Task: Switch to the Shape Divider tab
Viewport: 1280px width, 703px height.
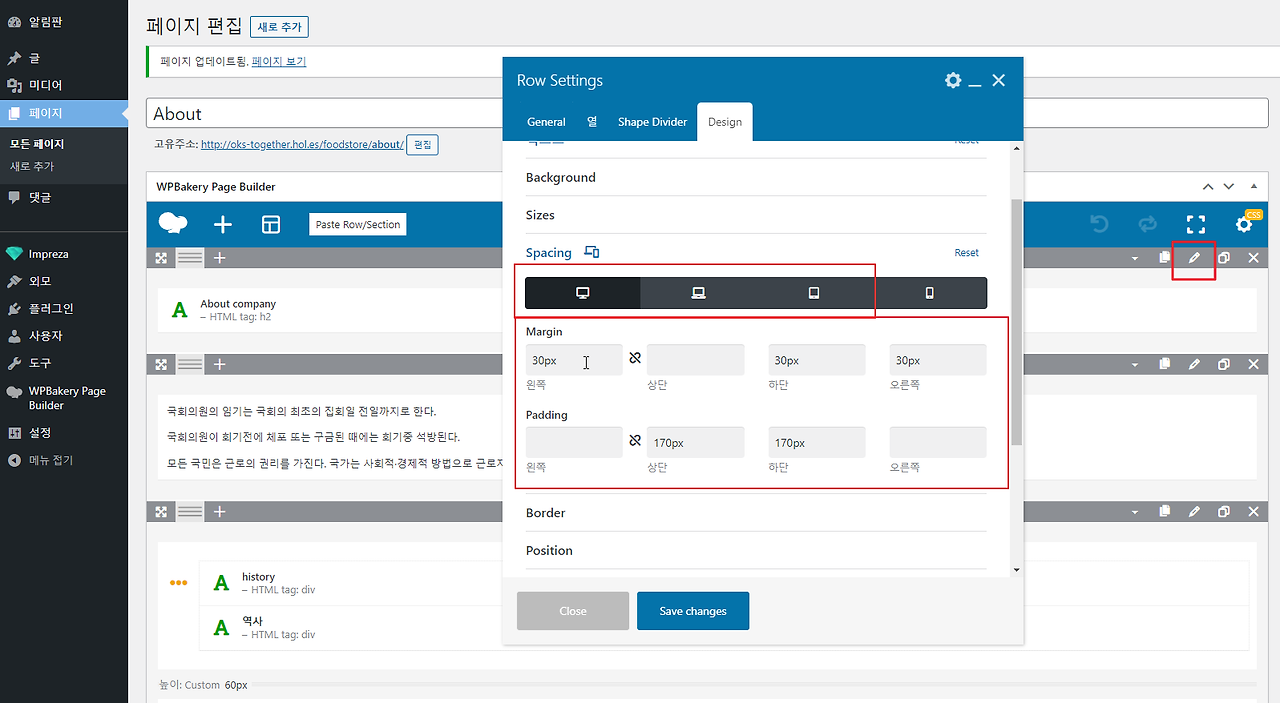Action: 652,122
